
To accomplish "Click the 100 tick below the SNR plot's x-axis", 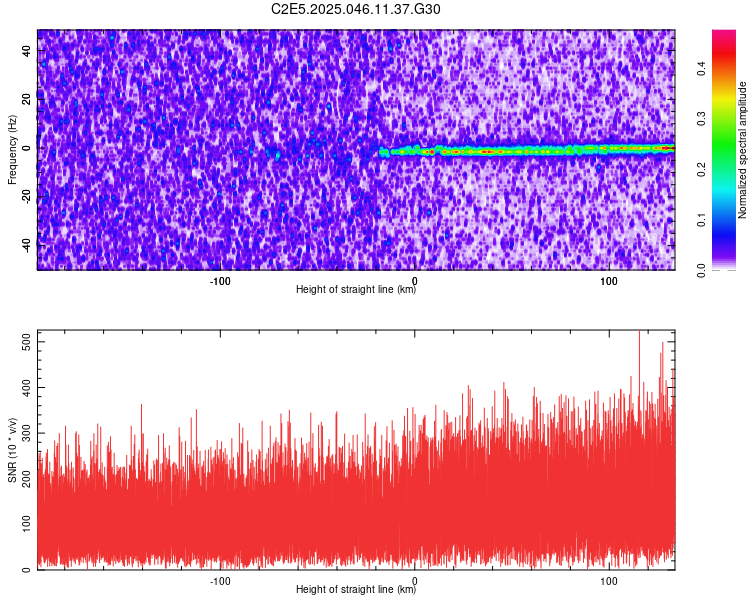I will tap(608, 582).
